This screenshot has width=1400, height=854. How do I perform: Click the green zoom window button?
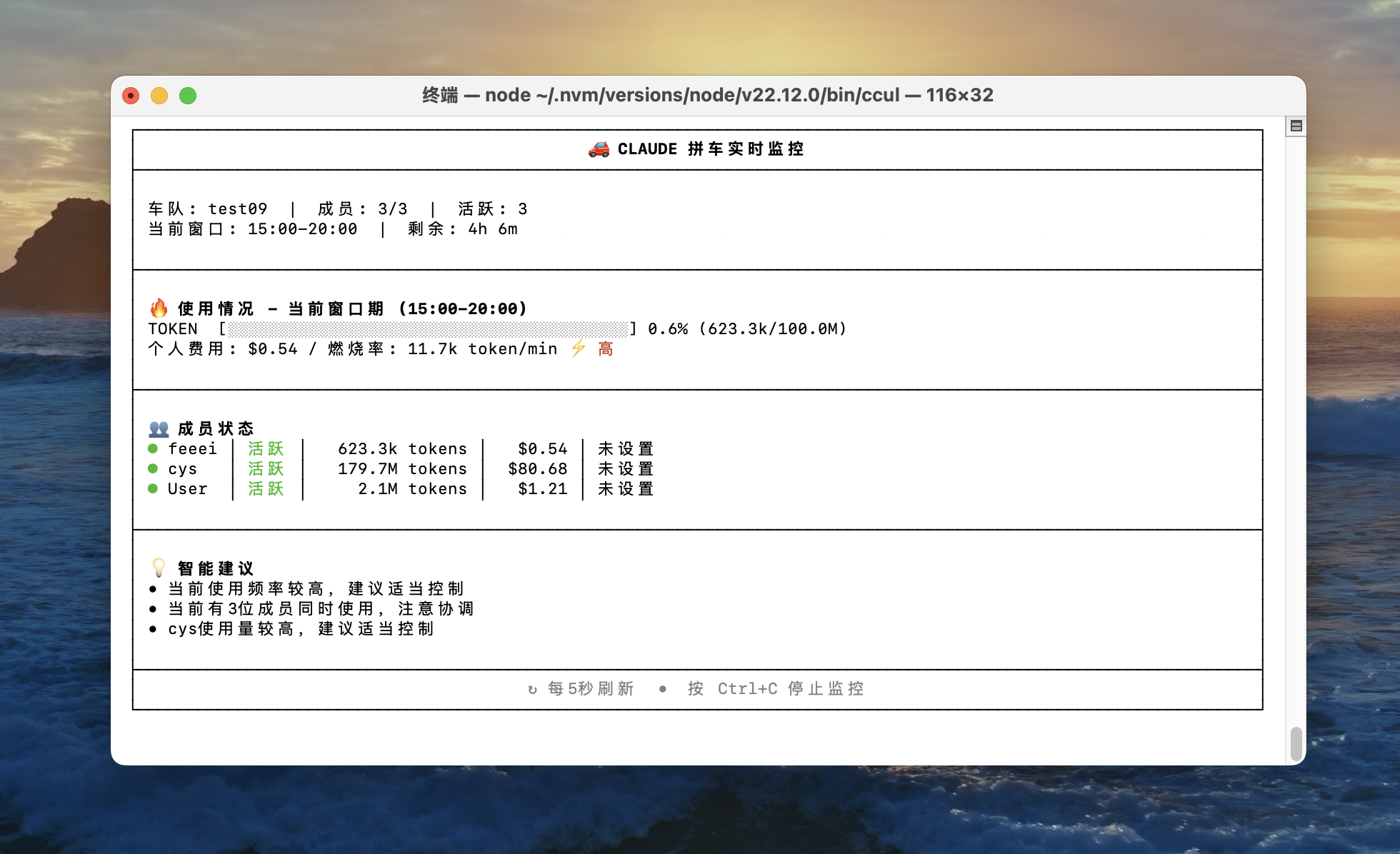(x=188, y=96)
